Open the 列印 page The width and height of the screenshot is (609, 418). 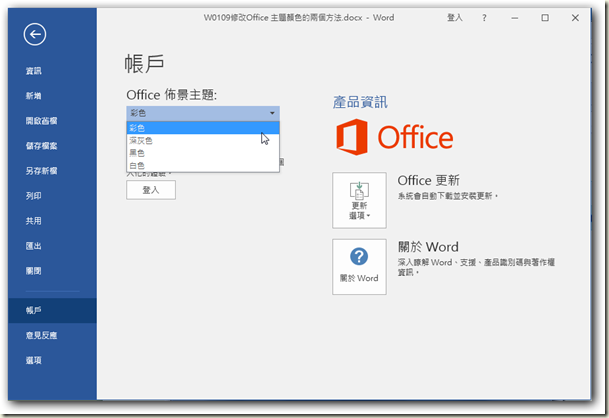[x=34, y=196]
